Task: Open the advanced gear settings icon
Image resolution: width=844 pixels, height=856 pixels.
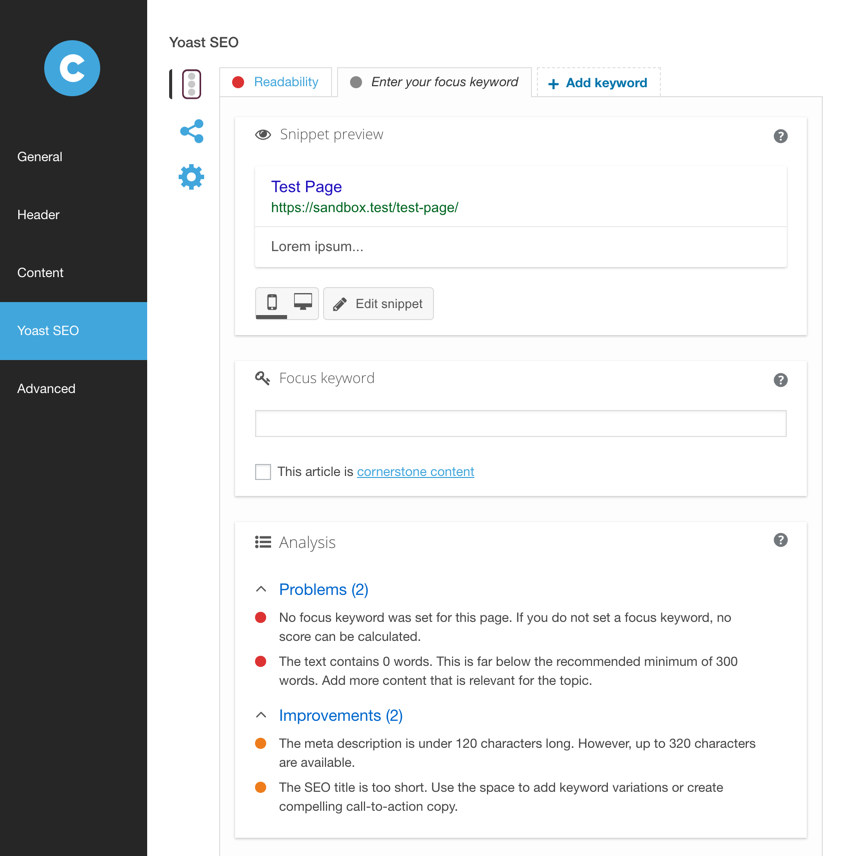Action: [x=191, y=177]
